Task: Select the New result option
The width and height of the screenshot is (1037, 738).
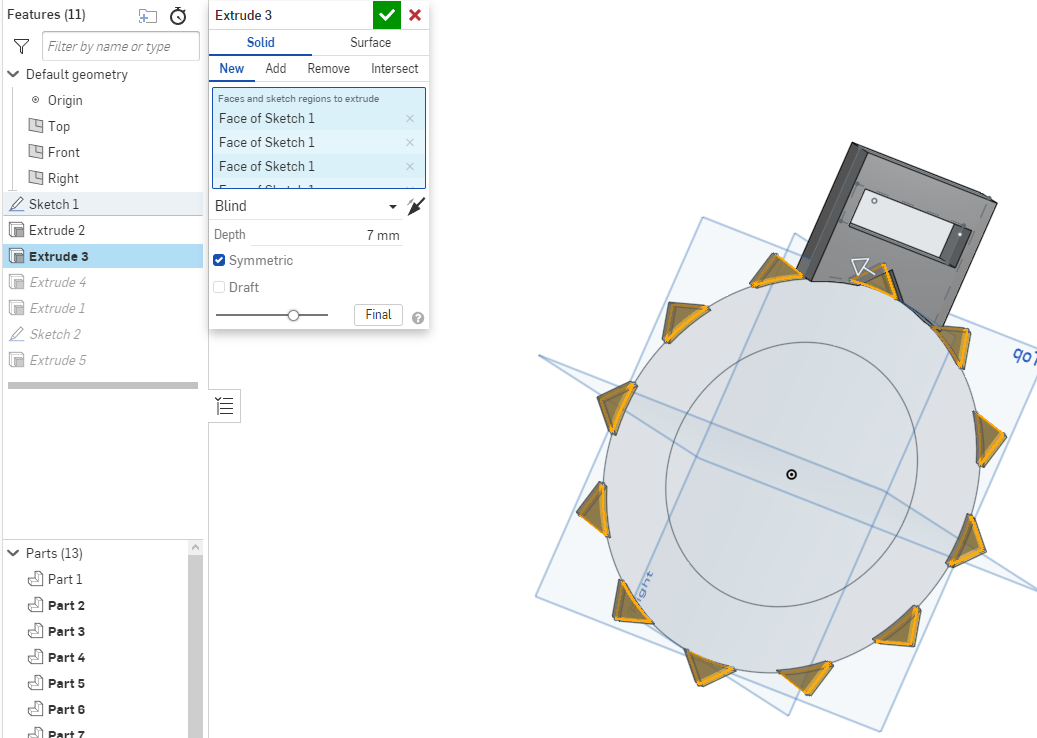Action: coord(231,69)
